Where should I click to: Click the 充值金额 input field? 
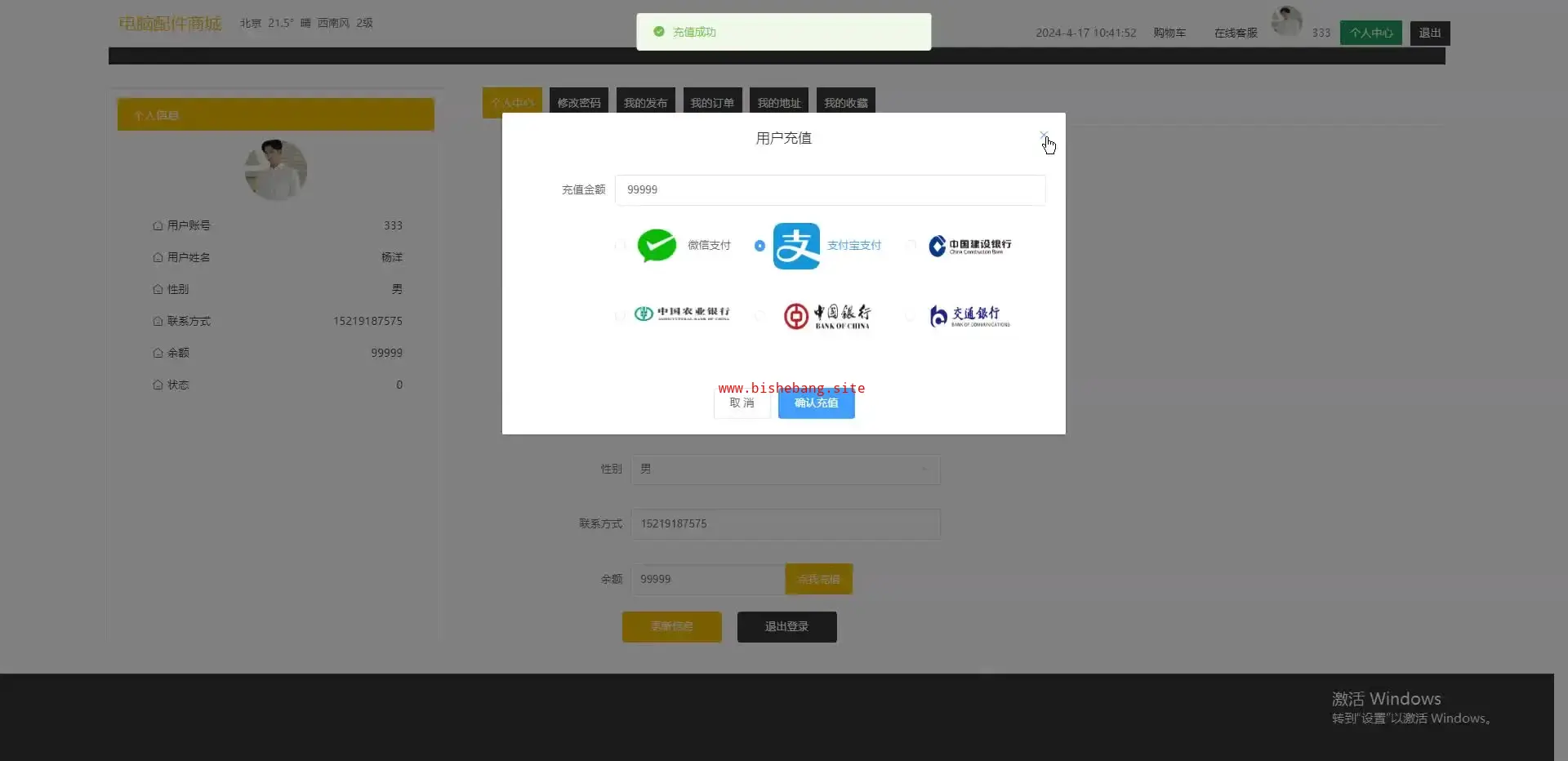tap(830, 189)
